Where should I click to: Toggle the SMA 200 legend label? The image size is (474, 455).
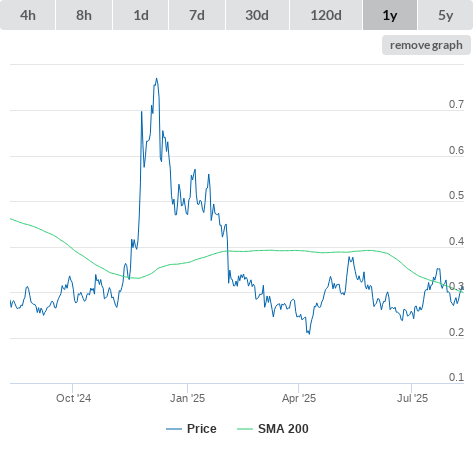[x=283, y=429]
